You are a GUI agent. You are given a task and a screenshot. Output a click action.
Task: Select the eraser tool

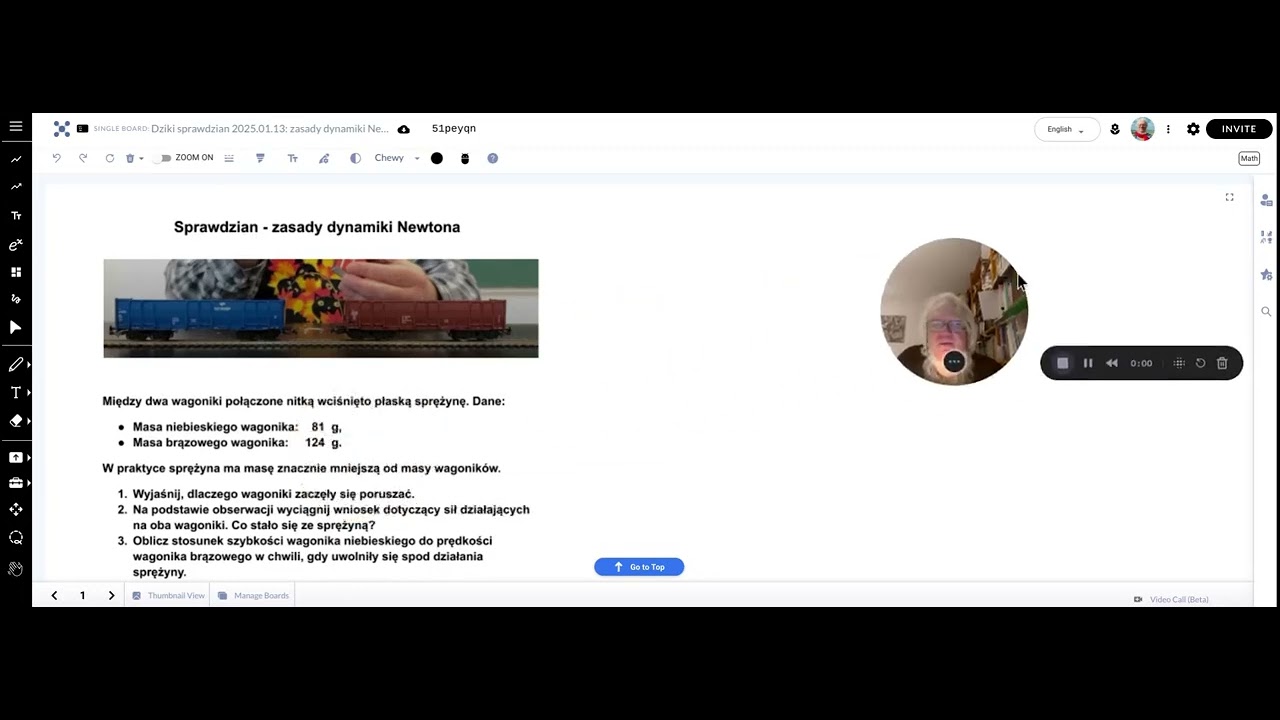(x=16, y=421)
